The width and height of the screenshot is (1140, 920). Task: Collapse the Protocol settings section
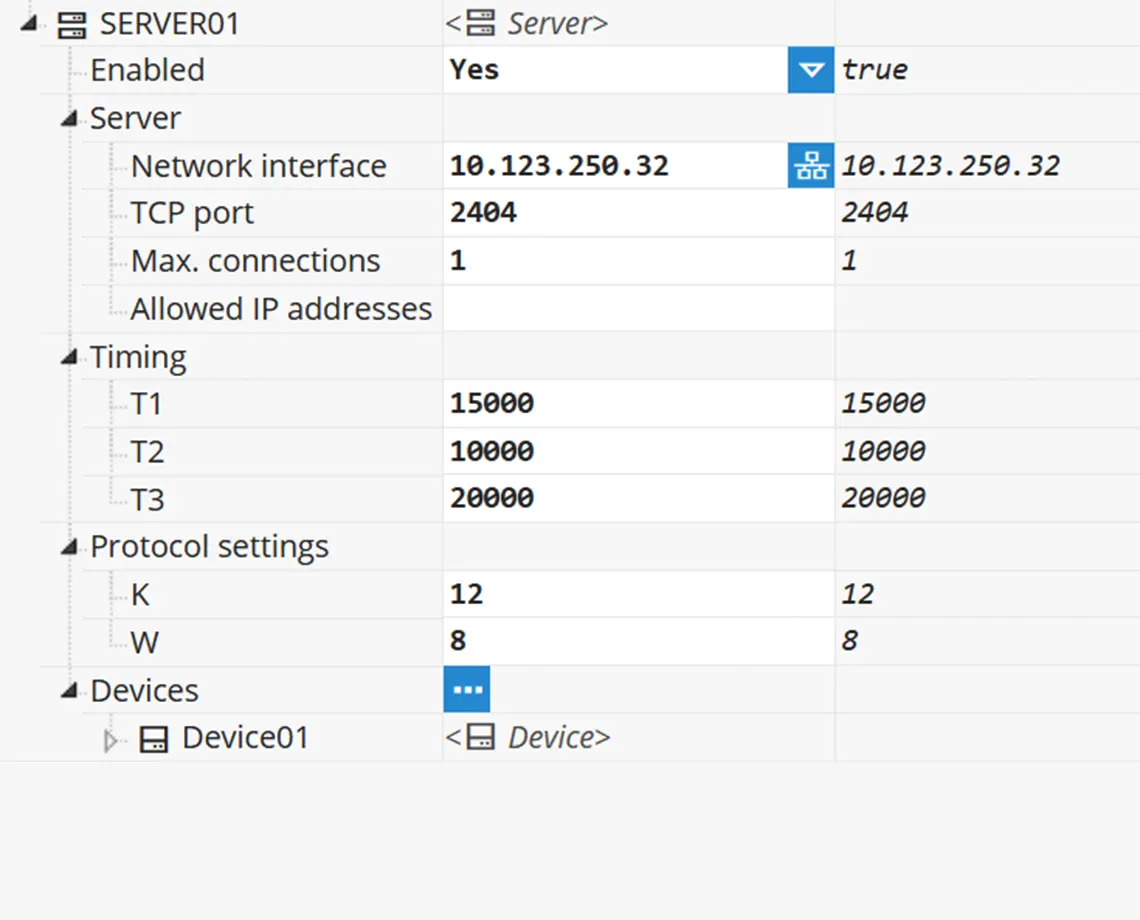(x=68, y=545)
